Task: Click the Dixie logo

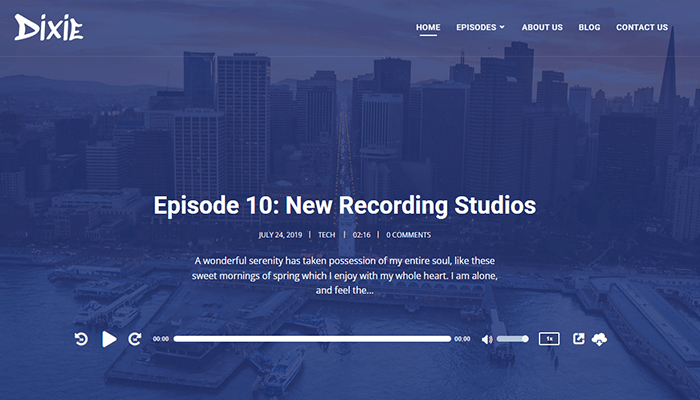Action: (x=49, y=27)
